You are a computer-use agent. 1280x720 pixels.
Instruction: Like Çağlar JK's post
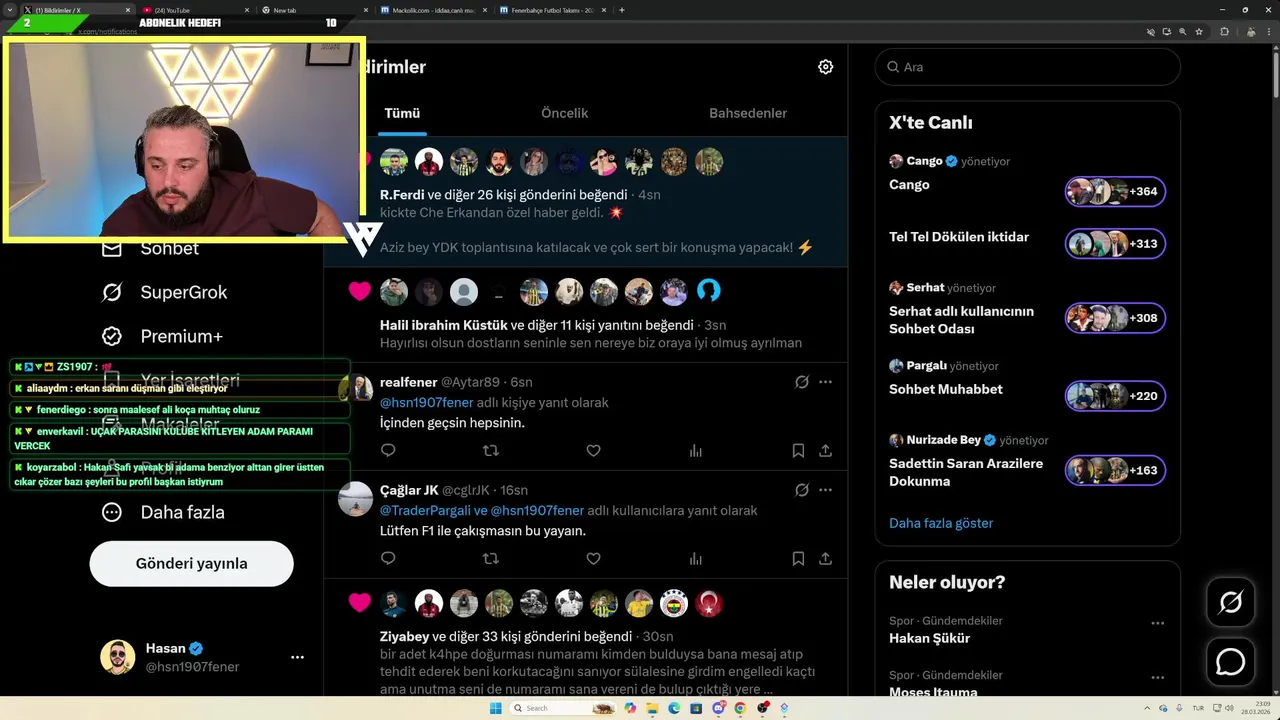(593, 559)
